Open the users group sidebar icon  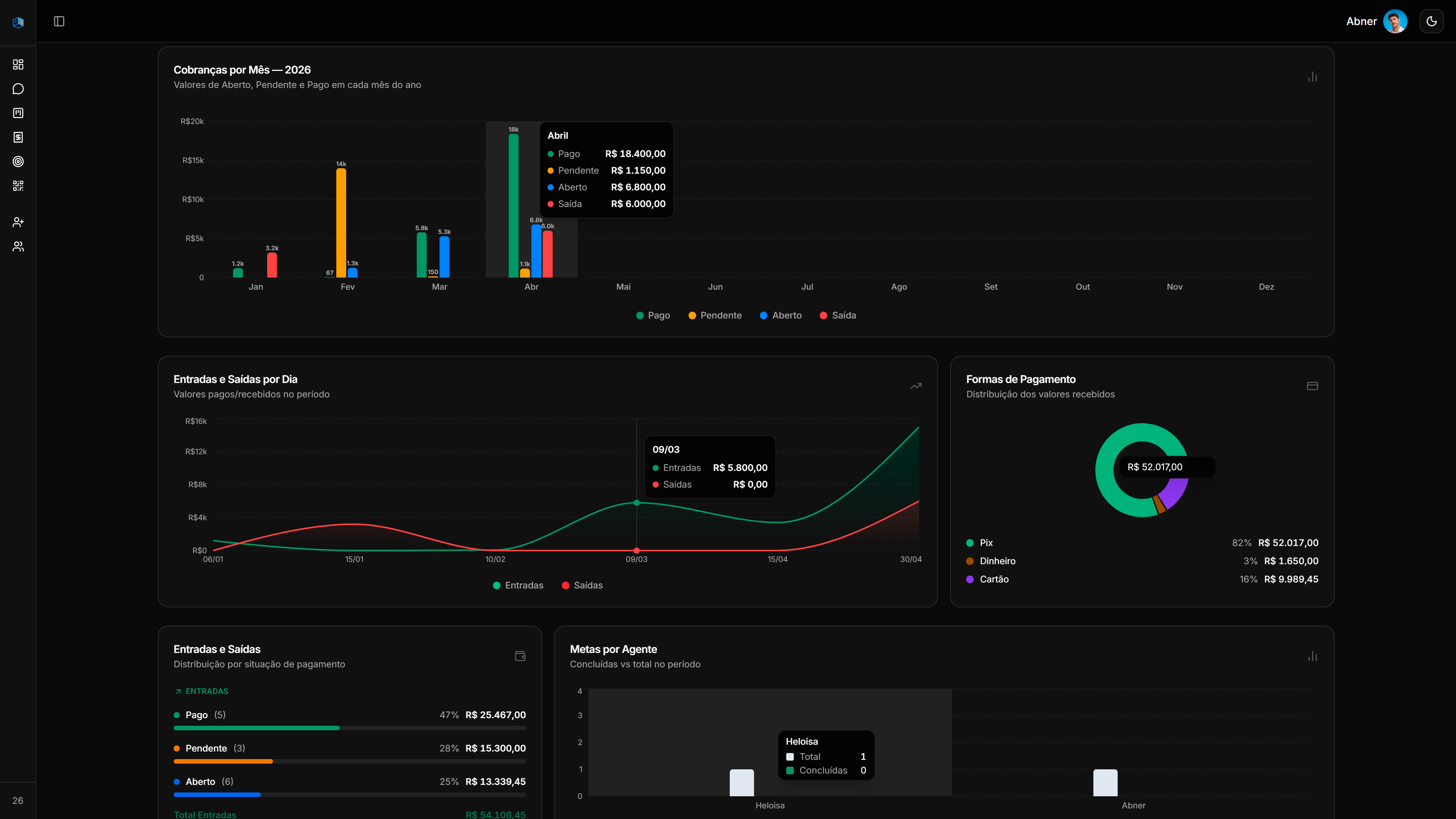(x=18, y=246)
